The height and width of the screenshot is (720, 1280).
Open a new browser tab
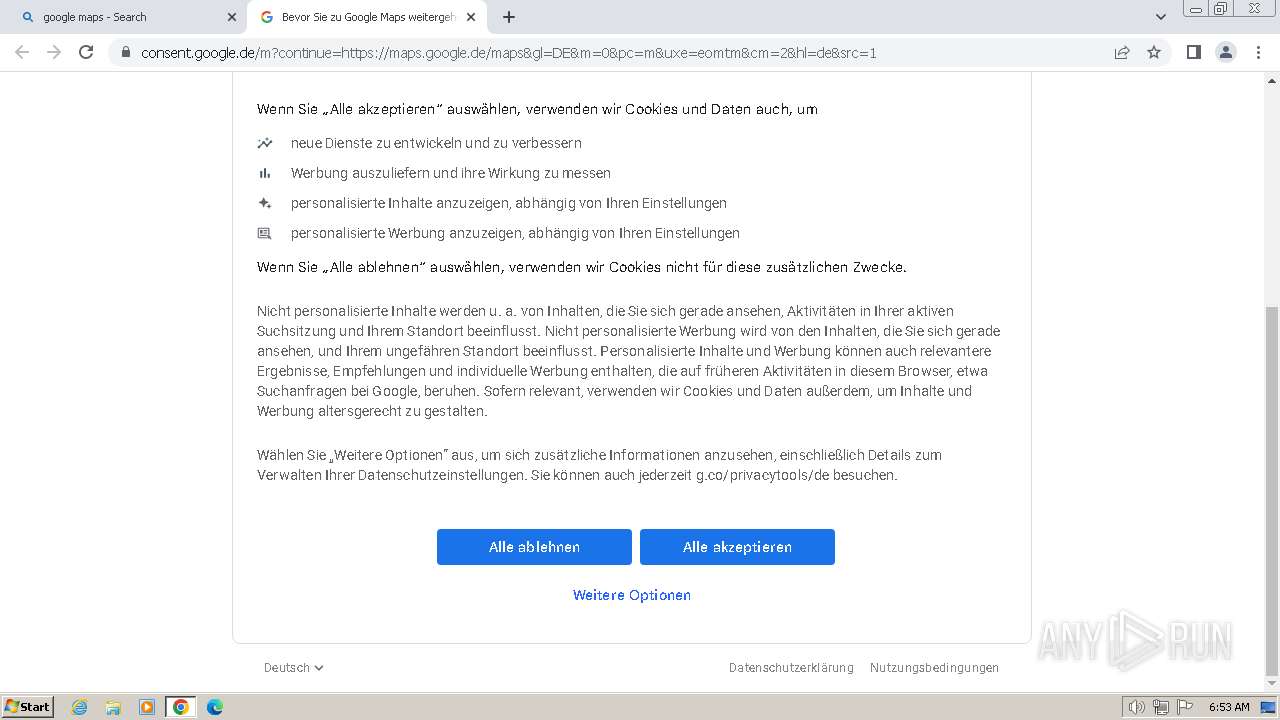point(509,17)
